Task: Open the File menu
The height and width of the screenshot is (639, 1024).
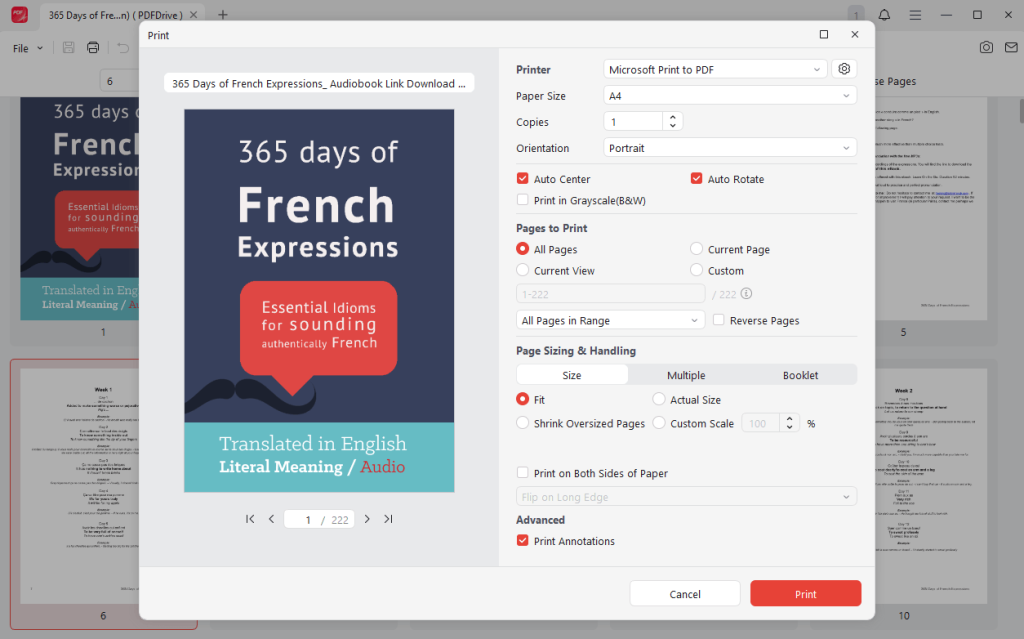Action: pyautogui.click(x=25, y=47)
